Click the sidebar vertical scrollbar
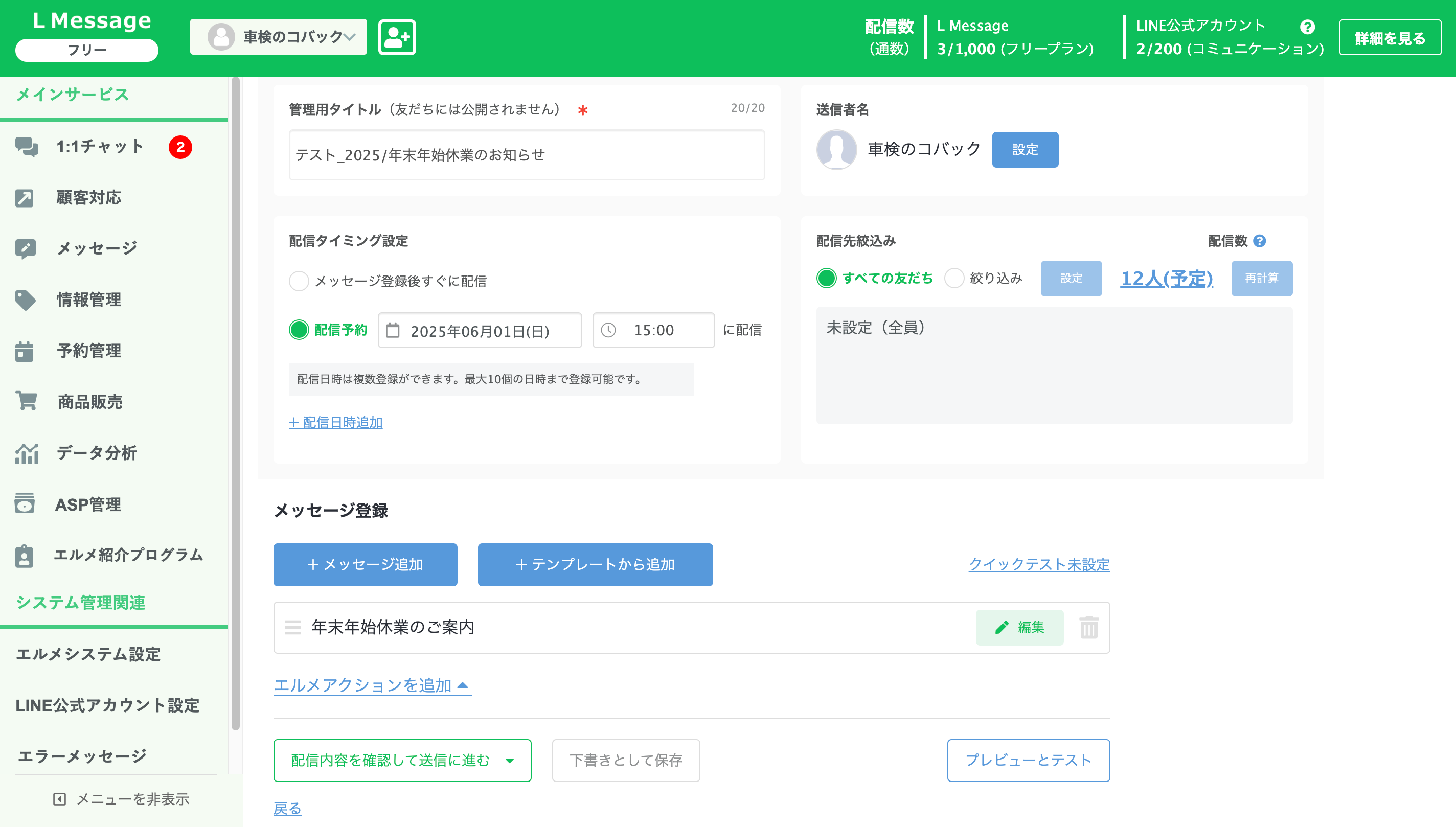1456x827 pixels. click(235, 403)
